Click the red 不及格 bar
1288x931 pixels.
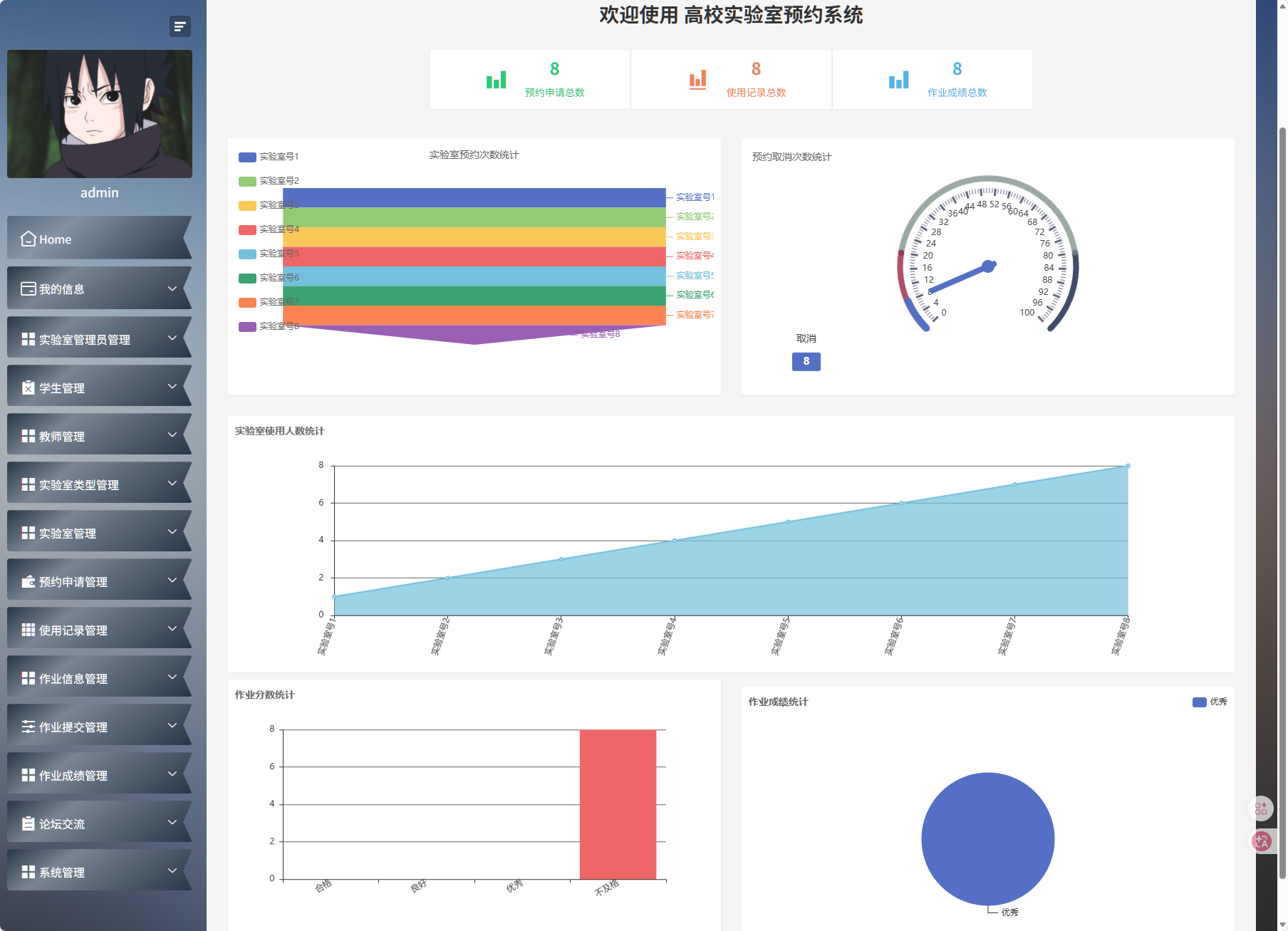618,804
